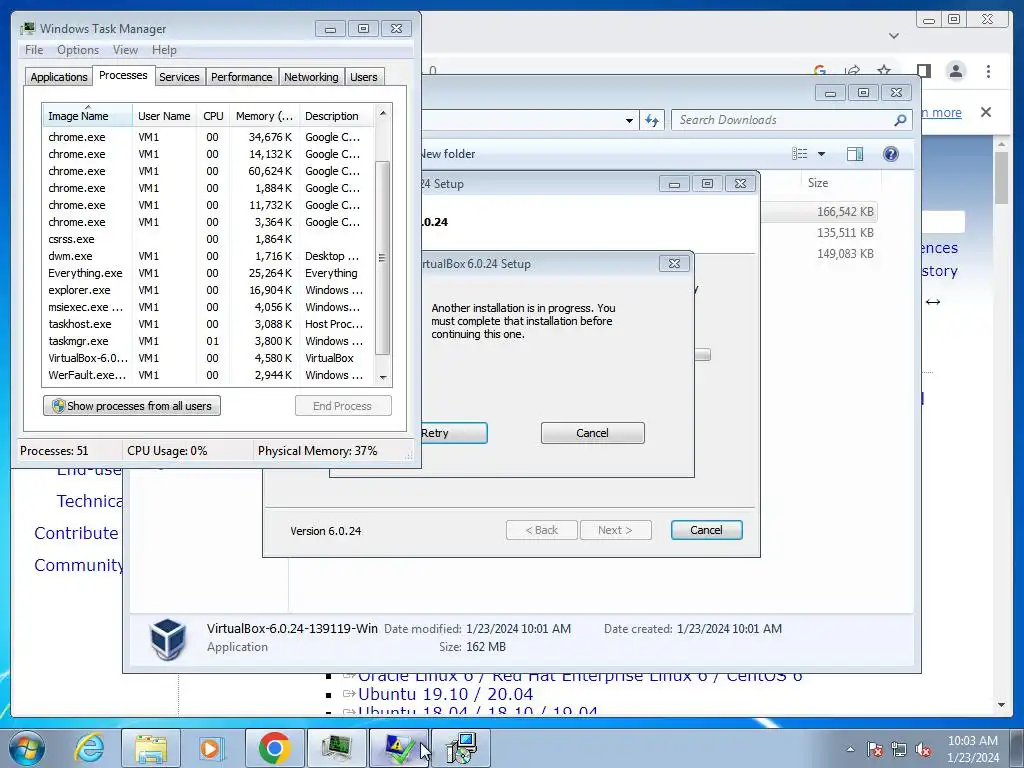The height and width of the screenshot is (768, 1024).
Task: Open Chrome profile avatar icon
Action: coord(955,71)
